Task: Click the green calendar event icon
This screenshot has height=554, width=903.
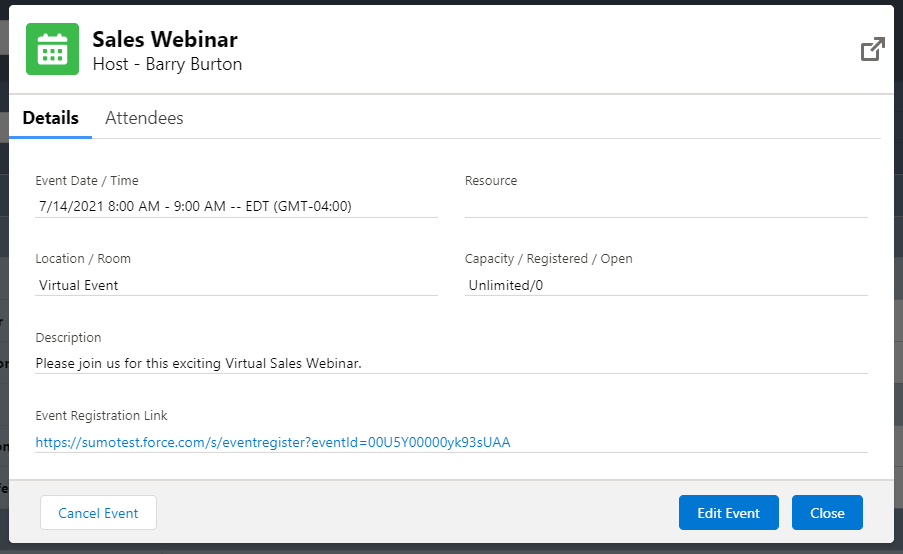Action: coord(51,50)
